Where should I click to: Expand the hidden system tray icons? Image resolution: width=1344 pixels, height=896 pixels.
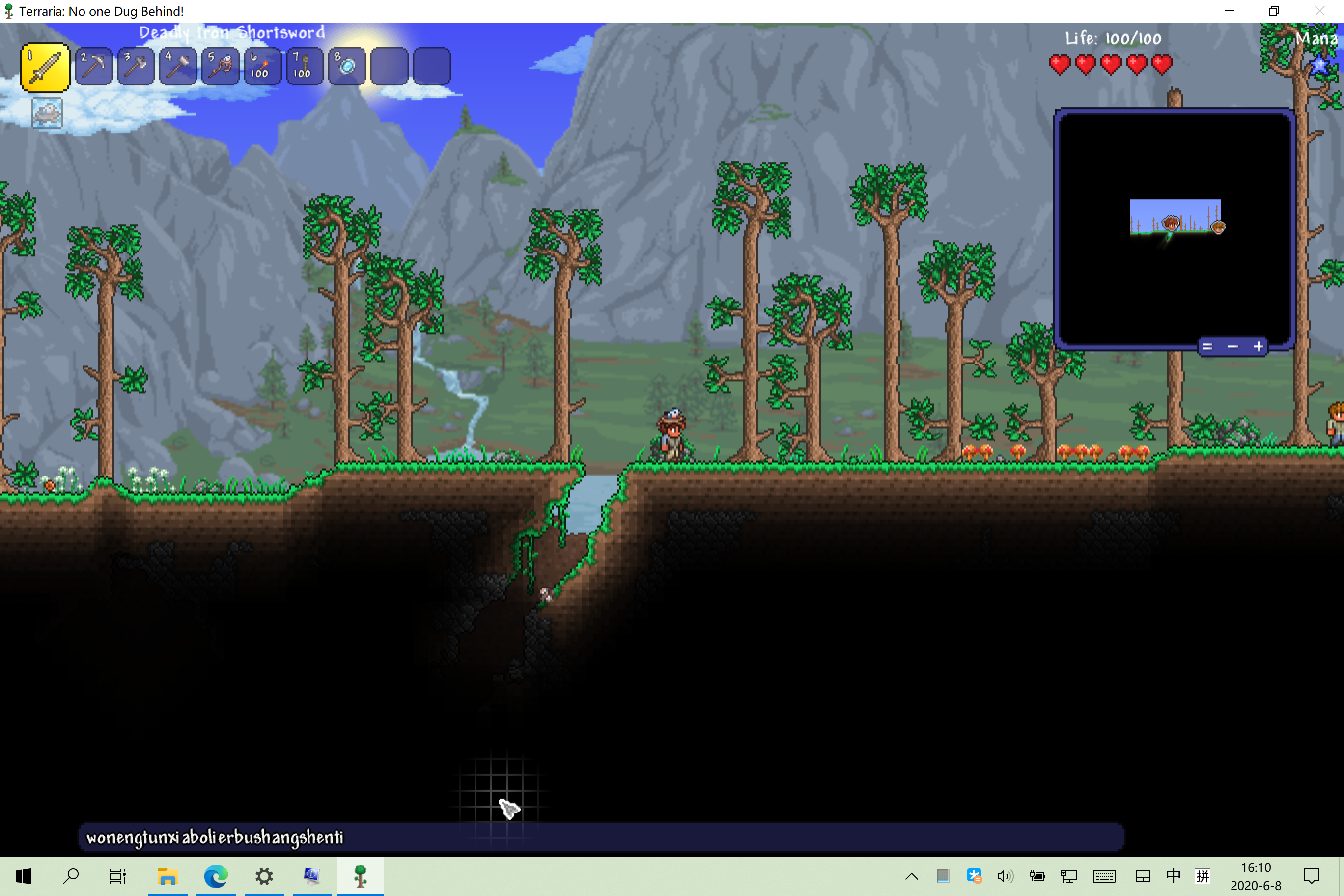[x=912, y=876]
